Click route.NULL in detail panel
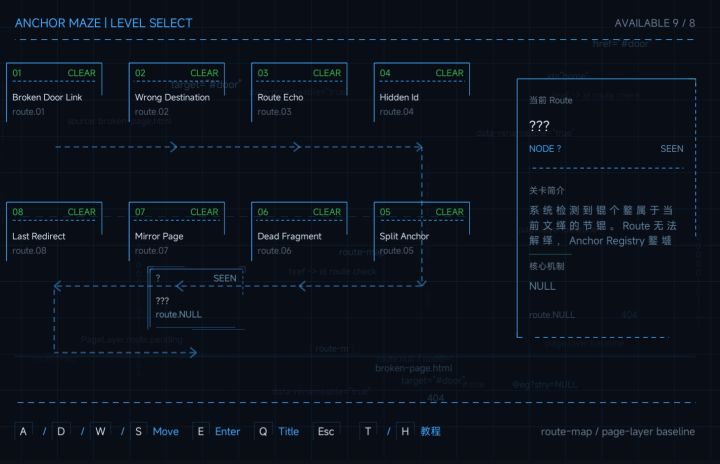 point(552,315)
